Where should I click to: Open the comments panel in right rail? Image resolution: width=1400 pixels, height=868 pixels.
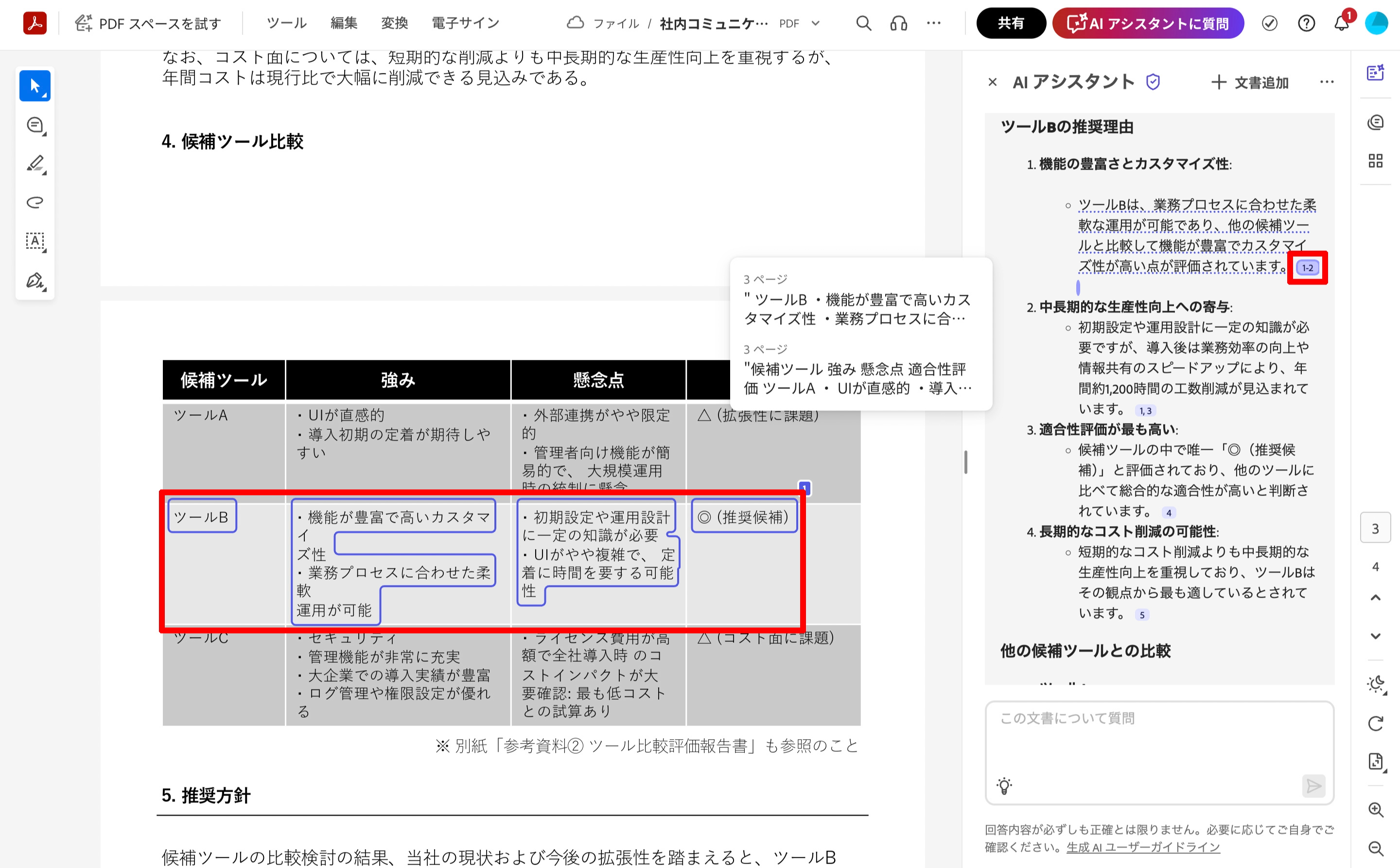1375,122
